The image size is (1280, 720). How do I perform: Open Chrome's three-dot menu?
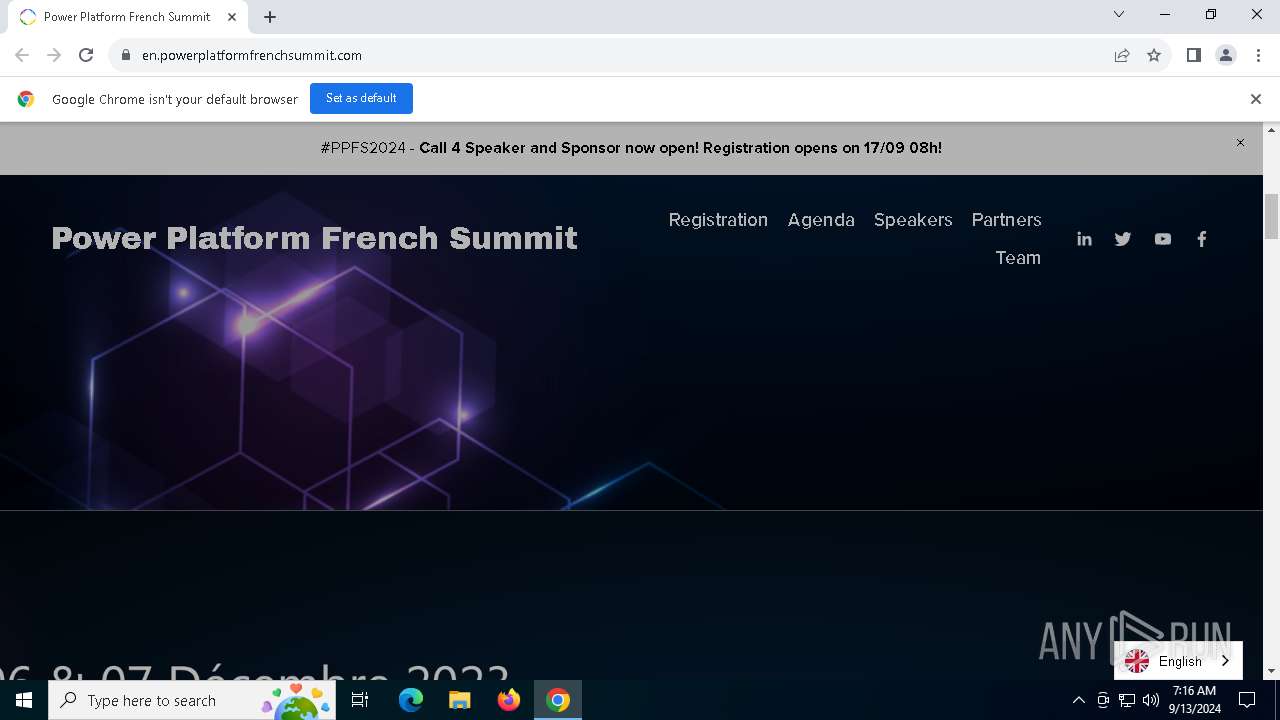1257,55
